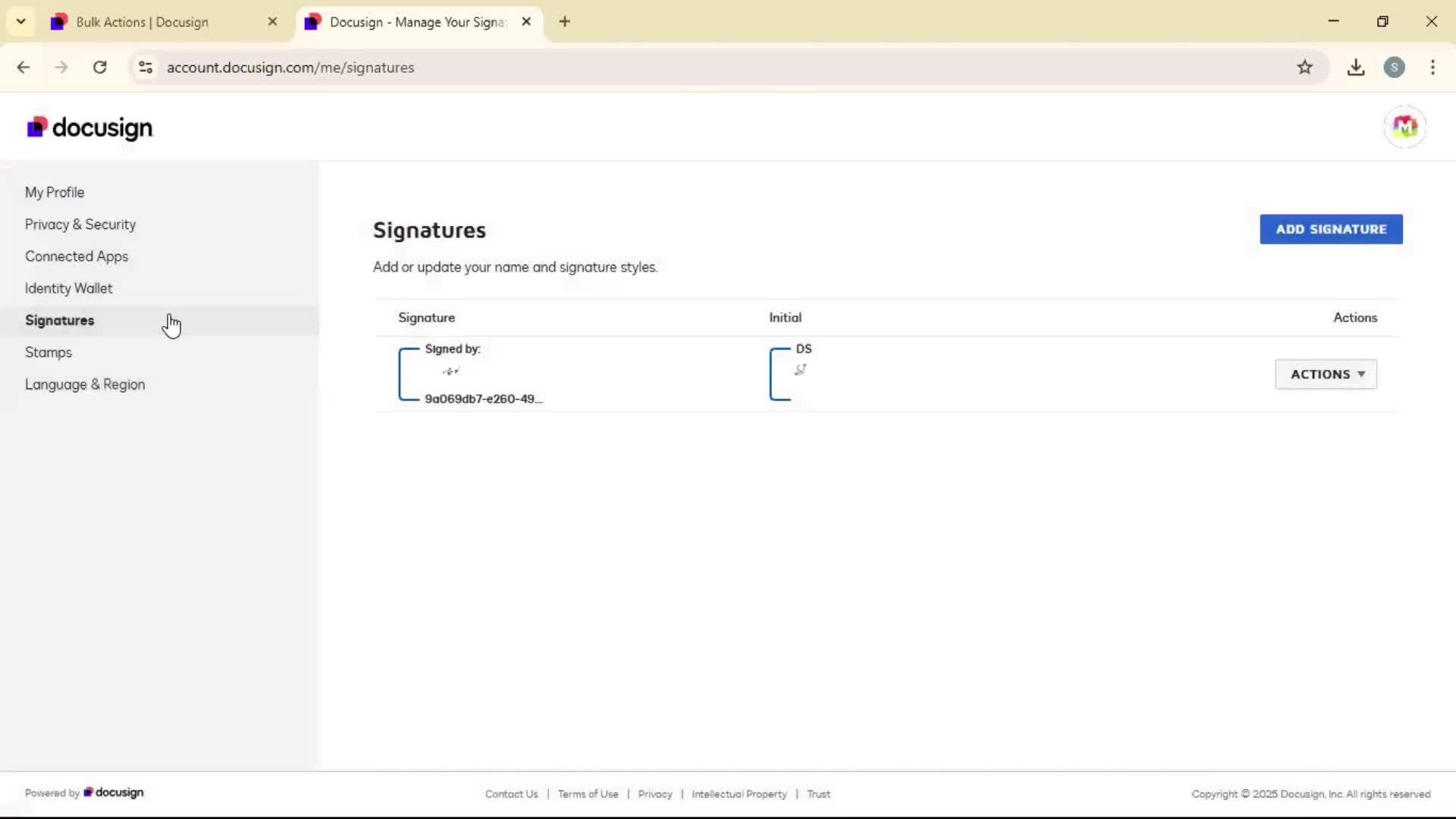Open browser downloads icon
The image size is (1456, 819).
(x=1356, y=67)
